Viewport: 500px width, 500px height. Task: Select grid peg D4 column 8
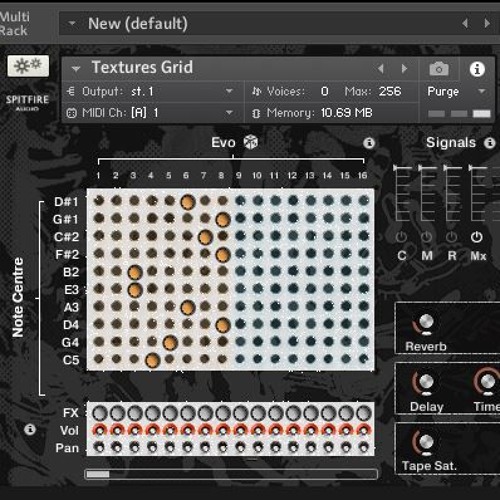[223, 325]
